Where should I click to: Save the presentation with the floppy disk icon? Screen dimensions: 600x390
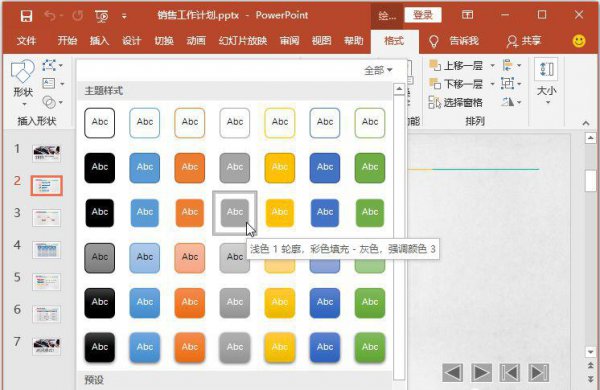[x=26, y=16]
